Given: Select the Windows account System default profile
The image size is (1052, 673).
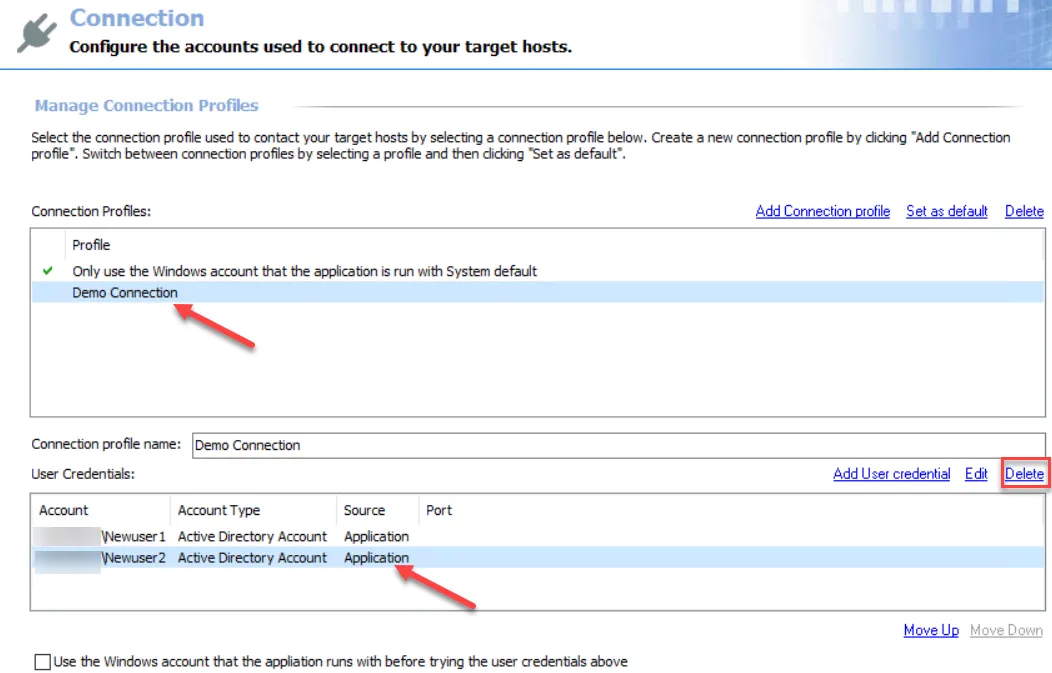Looking at the screenshot, I should click(x=537, y=271).
